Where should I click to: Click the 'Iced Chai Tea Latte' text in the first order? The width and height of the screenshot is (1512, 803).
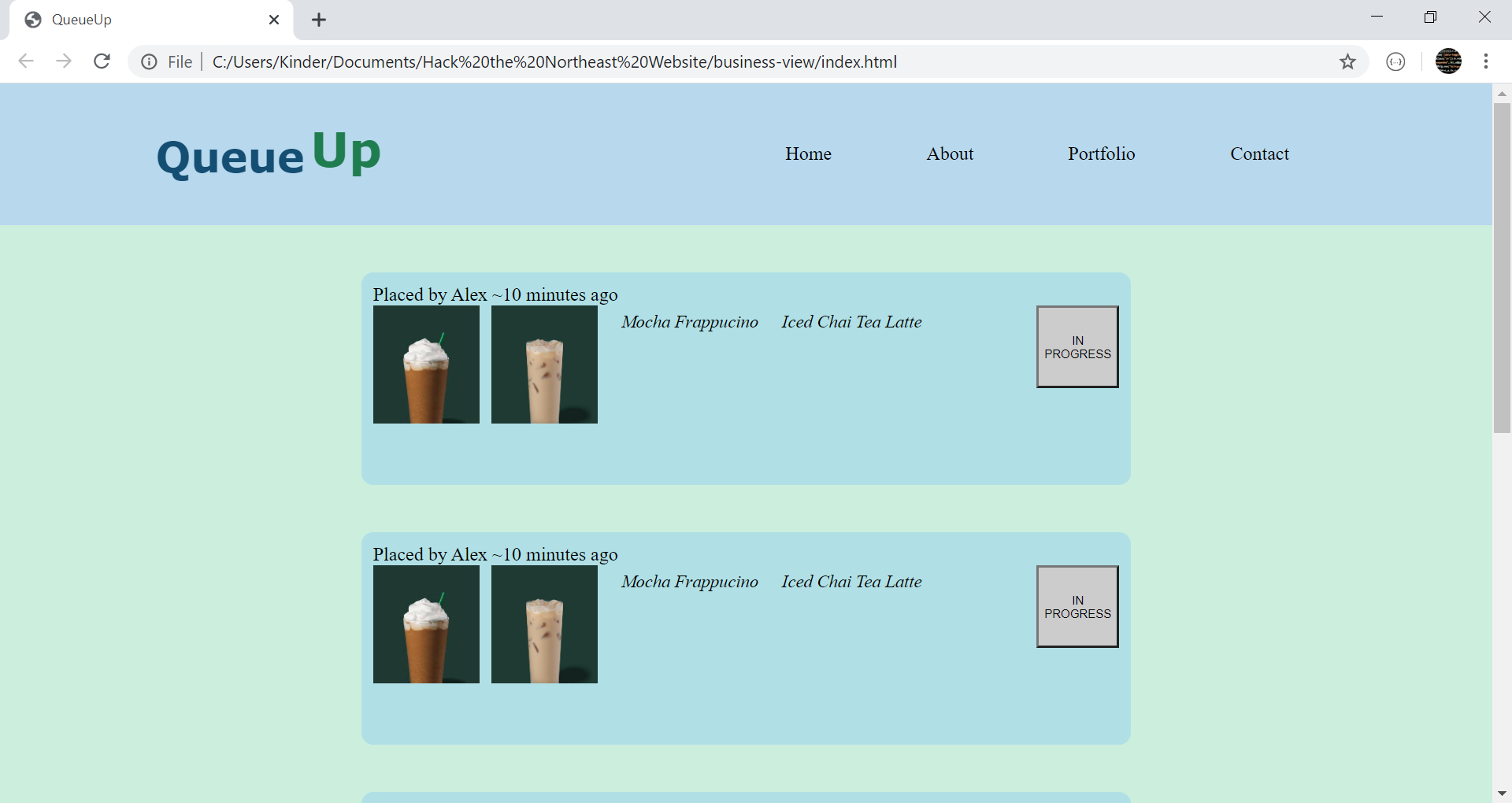851,322
